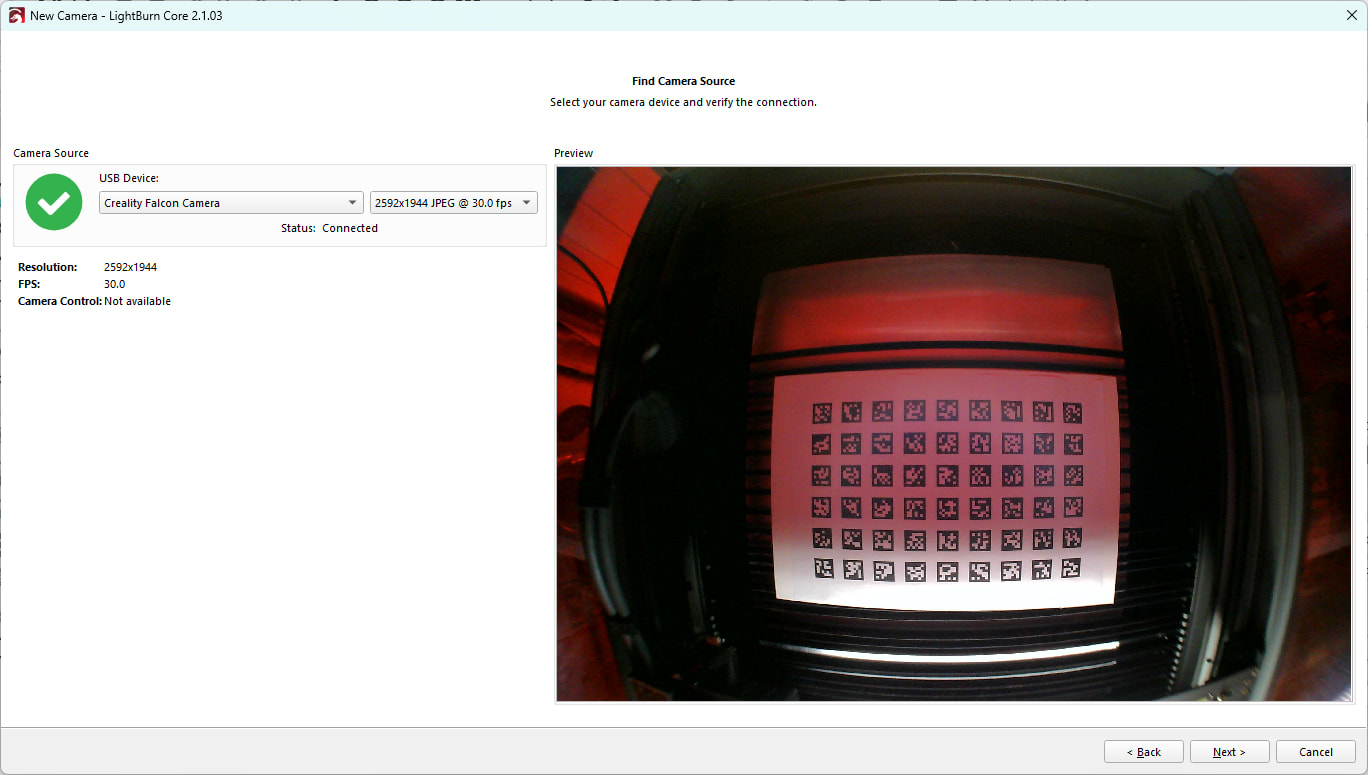
Task: Open the resolution and fps dropdown
Action: 454,203
